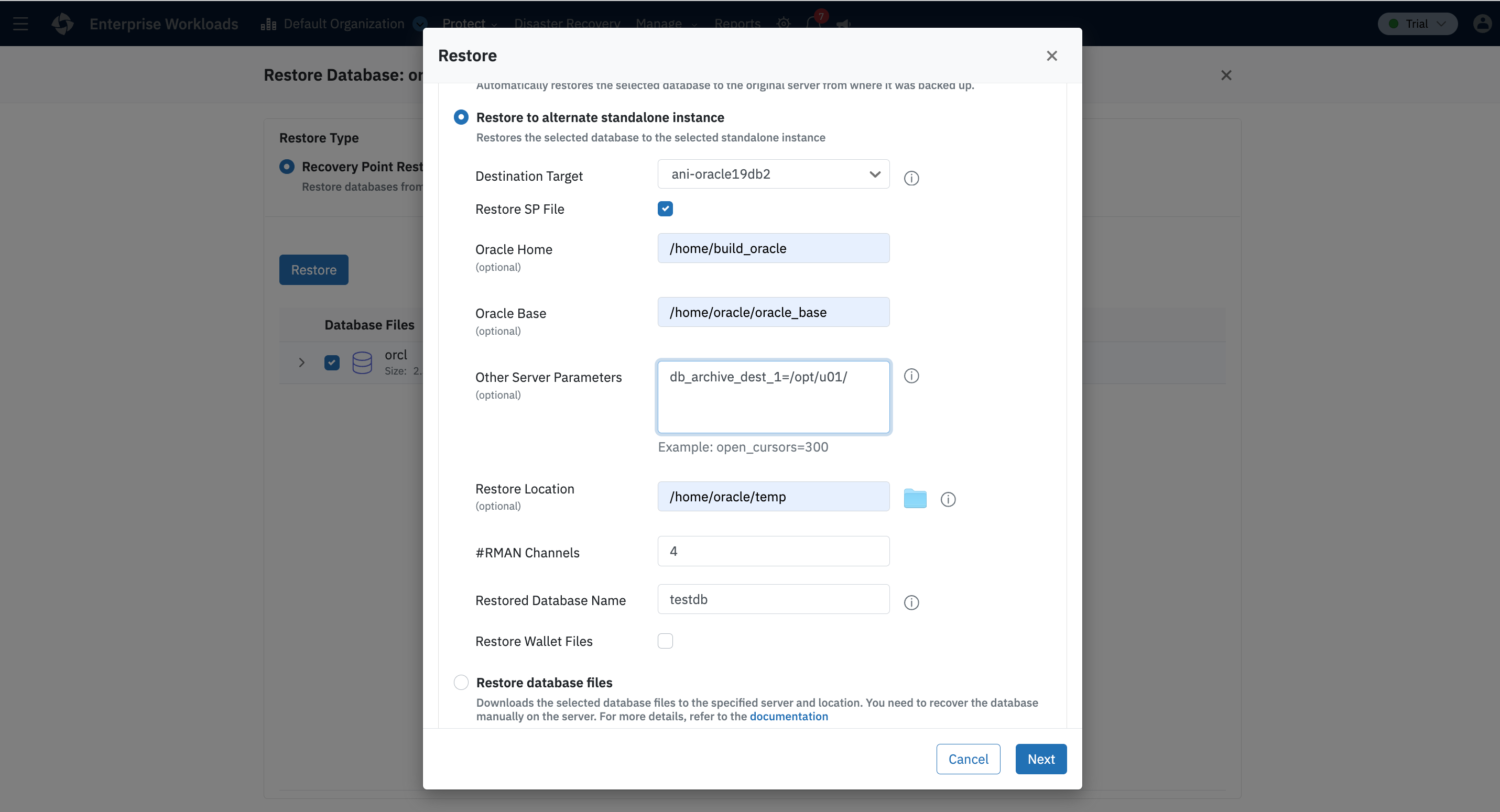Open the hamburger navigation menu

[20, 24]
